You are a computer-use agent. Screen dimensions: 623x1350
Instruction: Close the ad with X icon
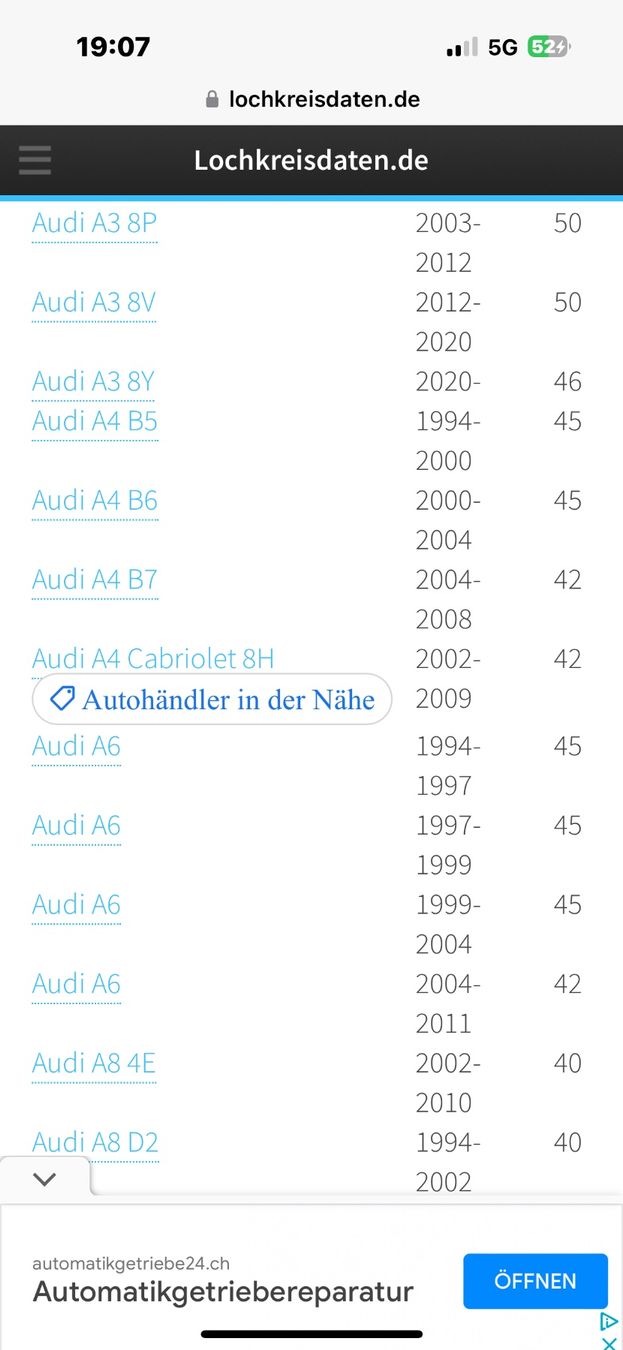pyautogui.click(x=608, y=1342)
